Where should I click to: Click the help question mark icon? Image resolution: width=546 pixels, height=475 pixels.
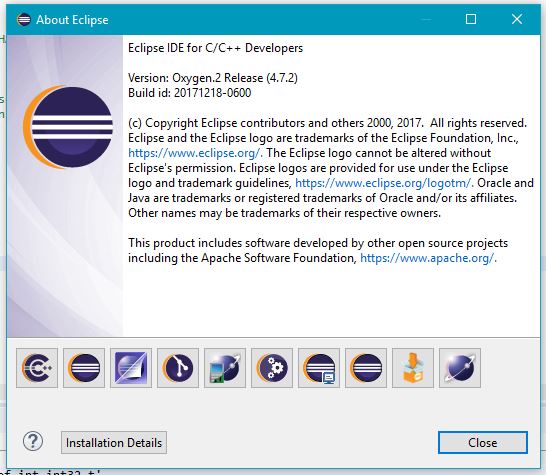(x=33, y=442)
